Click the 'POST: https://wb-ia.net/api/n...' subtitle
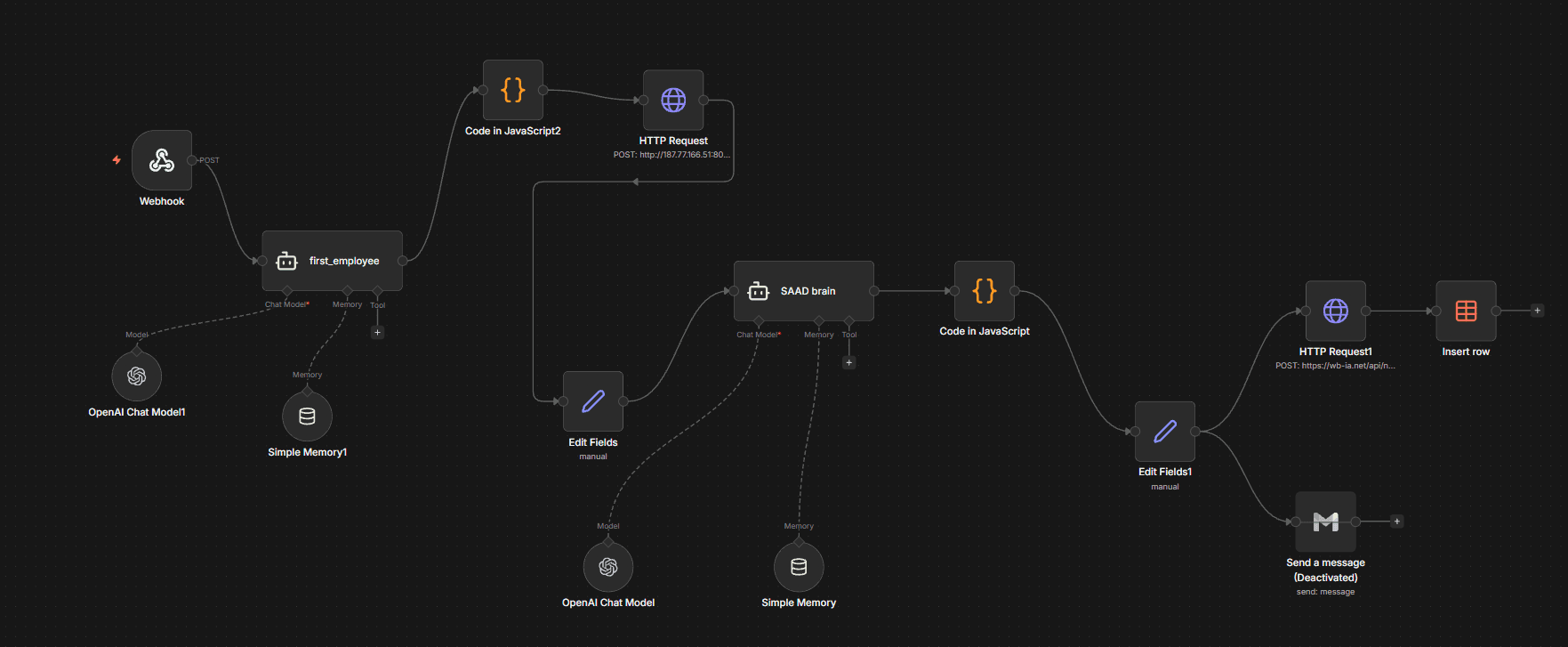Screen dimensions: 1568x647 (x=1335, y=366)
